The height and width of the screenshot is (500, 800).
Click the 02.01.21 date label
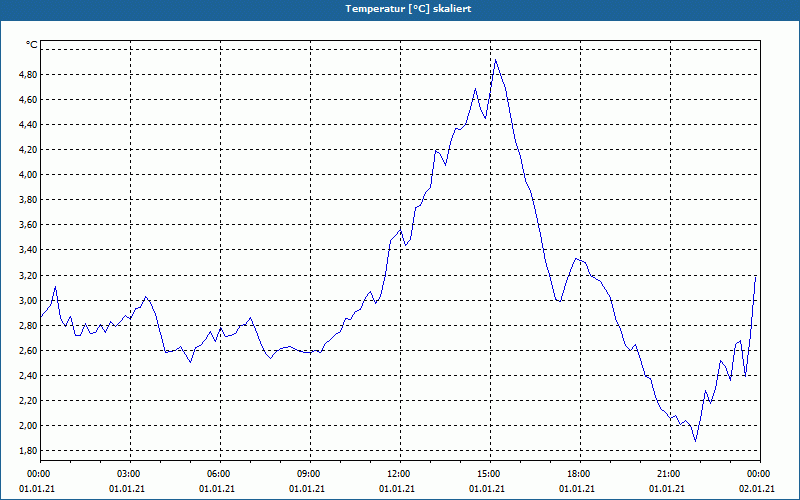(757, 489)
